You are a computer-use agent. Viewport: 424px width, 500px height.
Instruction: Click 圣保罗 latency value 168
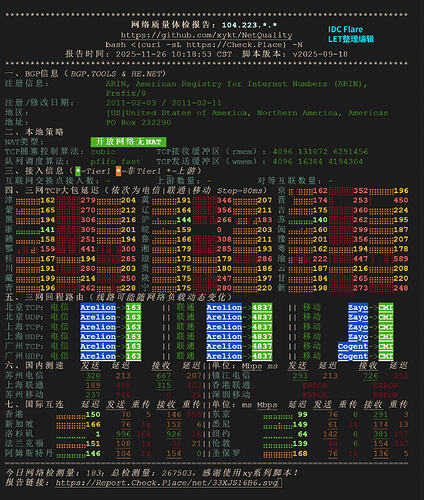(x=300, y=453)
